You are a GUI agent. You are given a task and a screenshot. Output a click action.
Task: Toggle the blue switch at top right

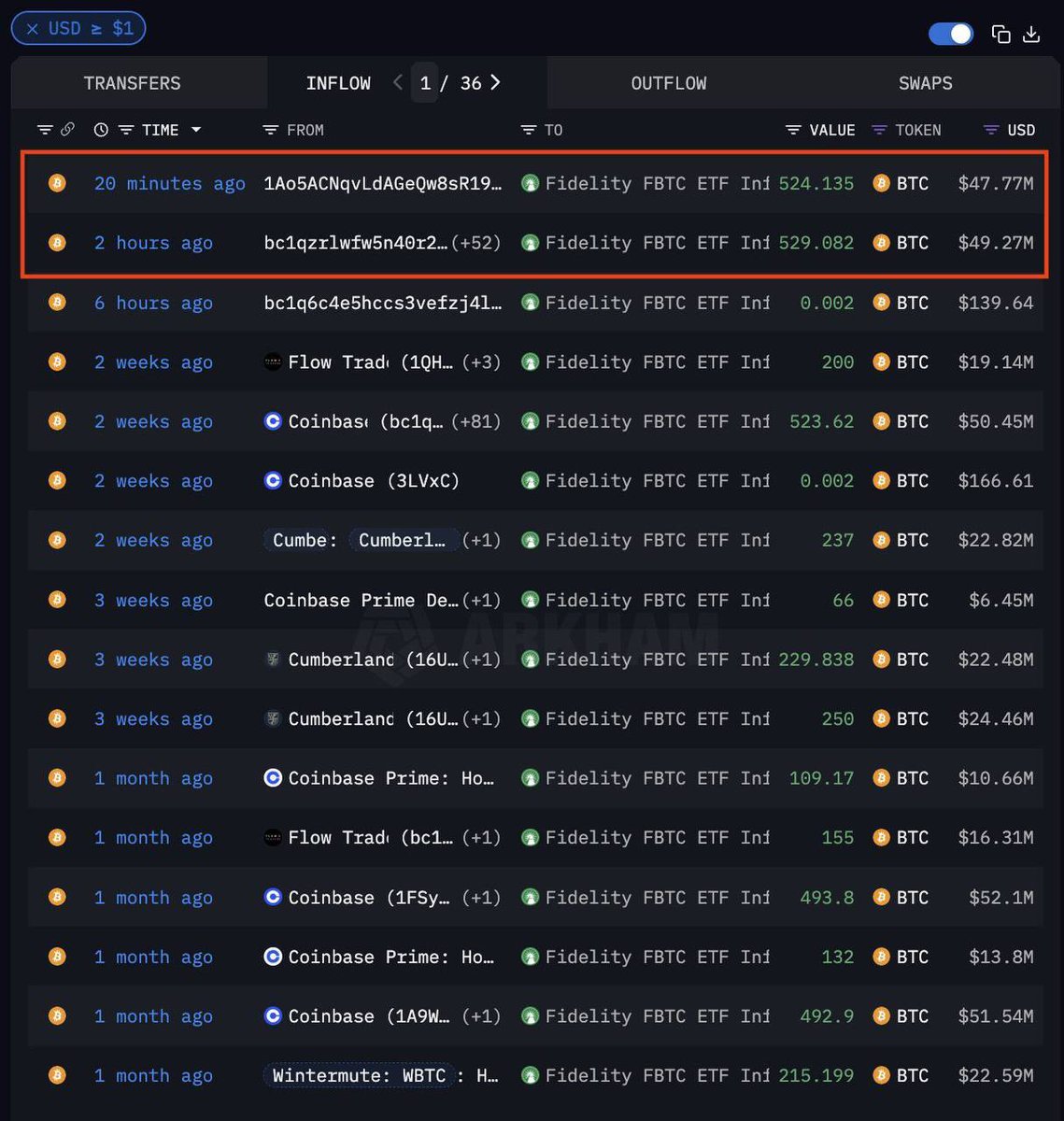(951, 34)
